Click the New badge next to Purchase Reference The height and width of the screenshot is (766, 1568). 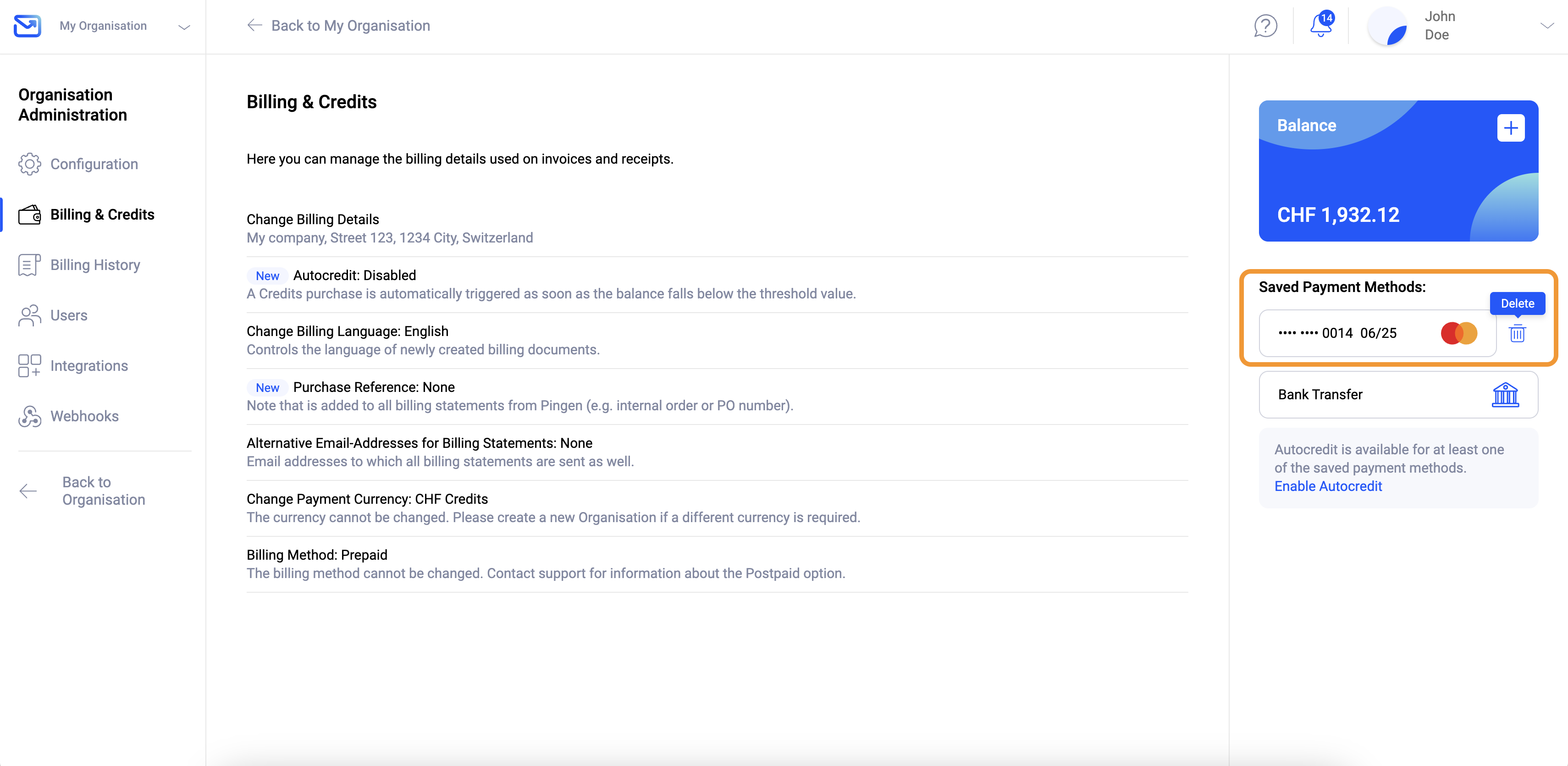point(267,388)
